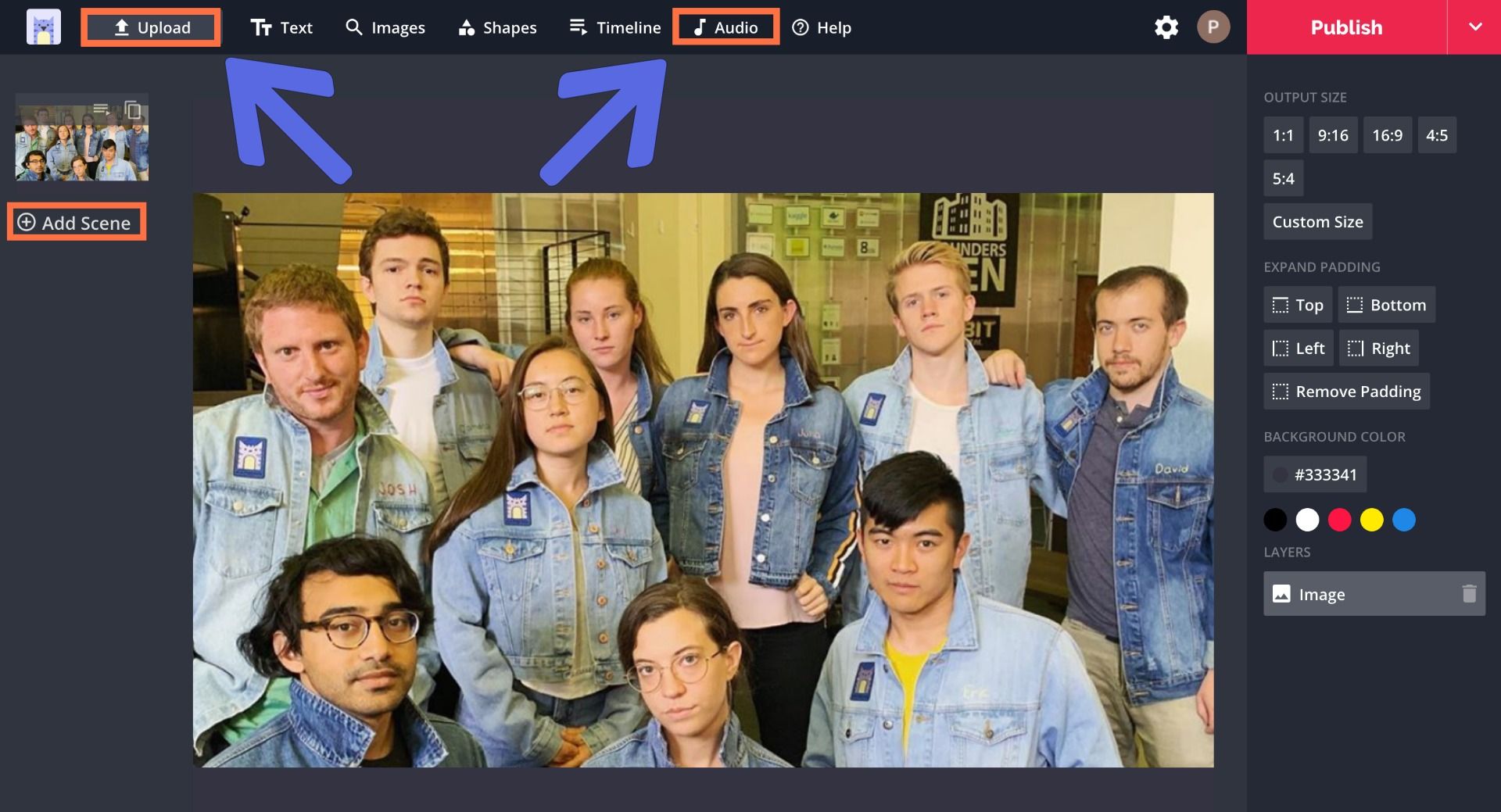Set output size to 9:16

coord(1332,135)
